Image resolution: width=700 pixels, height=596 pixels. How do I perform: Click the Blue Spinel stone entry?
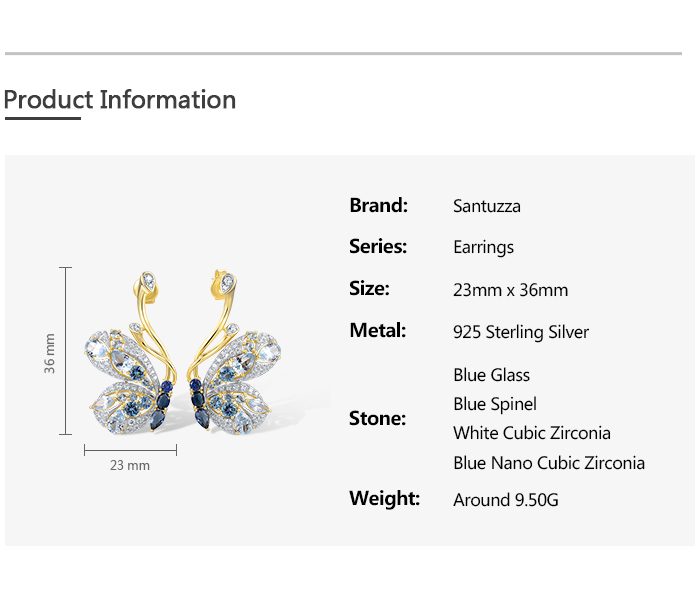(x=495, y=404)
